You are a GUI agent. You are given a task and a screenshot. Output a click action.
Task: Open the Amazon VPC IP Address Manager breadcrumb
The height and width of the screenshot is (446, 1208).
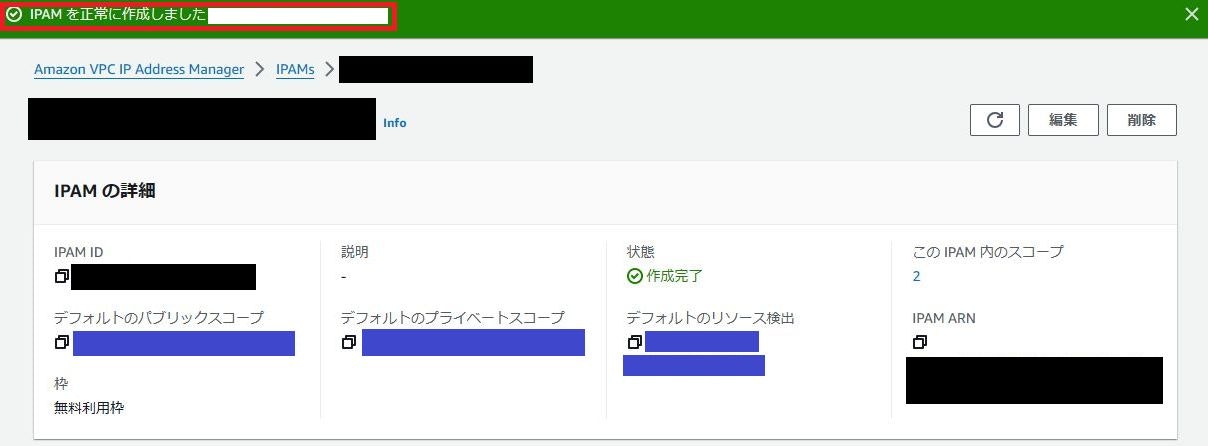(139, 70)
